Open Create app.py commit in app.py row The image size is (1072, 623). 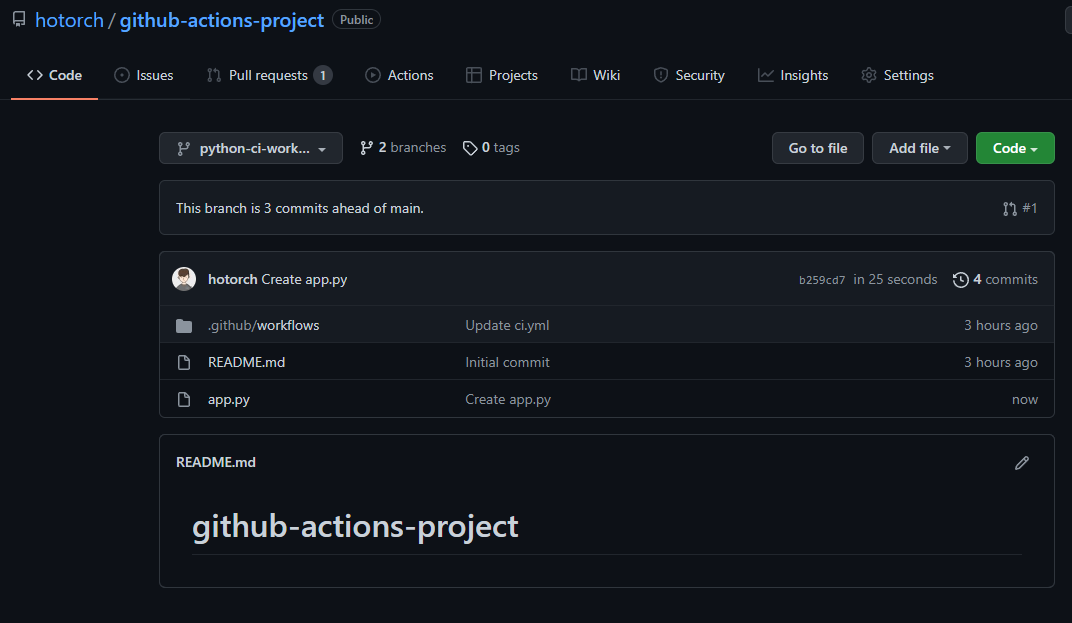[508, 399]
